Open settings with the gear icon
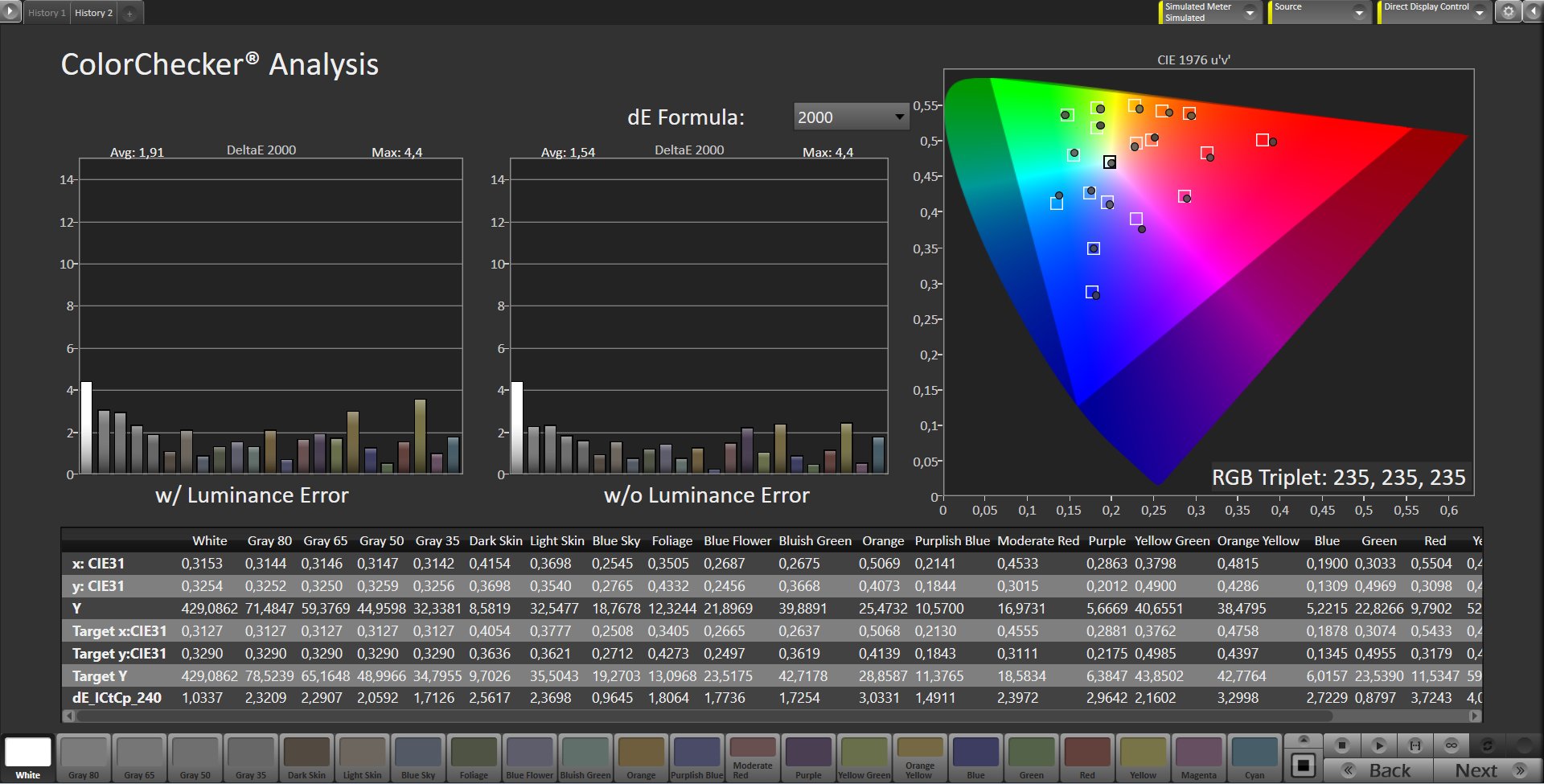Screen dimensions: 1544x784 pos(1509,12)
